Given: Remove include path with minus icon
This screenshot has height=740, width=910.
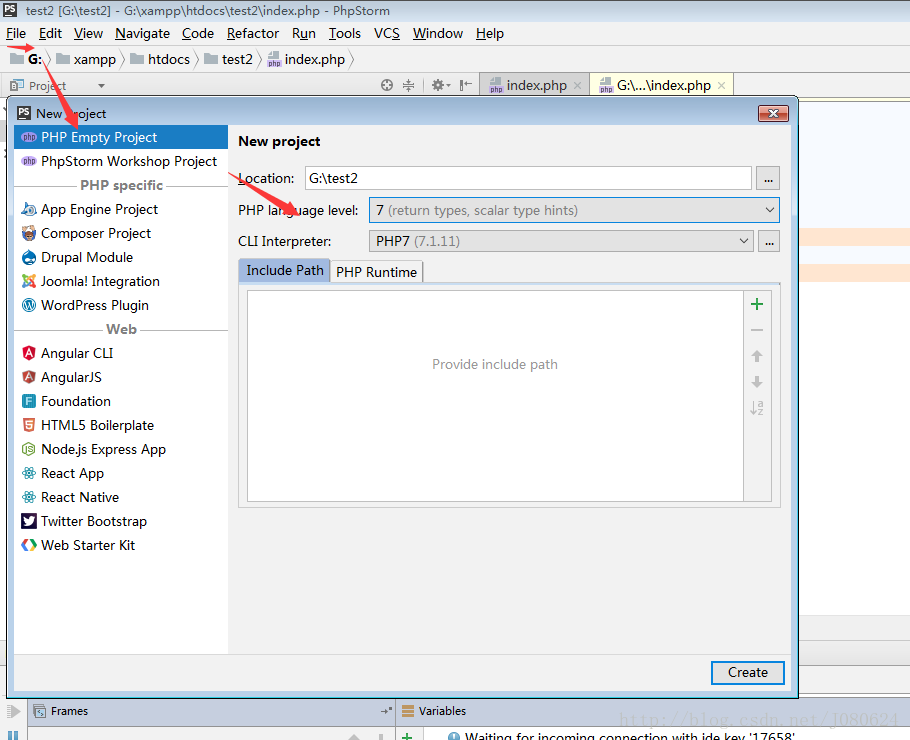Looking at the screenshot, I should (x=757, y=330).
